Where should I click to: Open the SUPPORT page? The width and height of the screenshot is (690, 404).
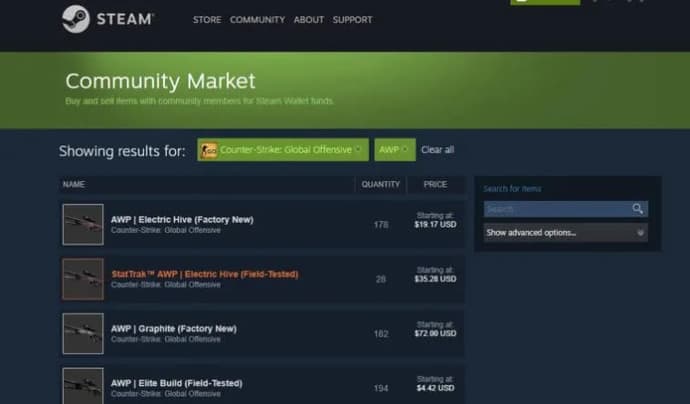pyautogui.click(x=352, y=20)
